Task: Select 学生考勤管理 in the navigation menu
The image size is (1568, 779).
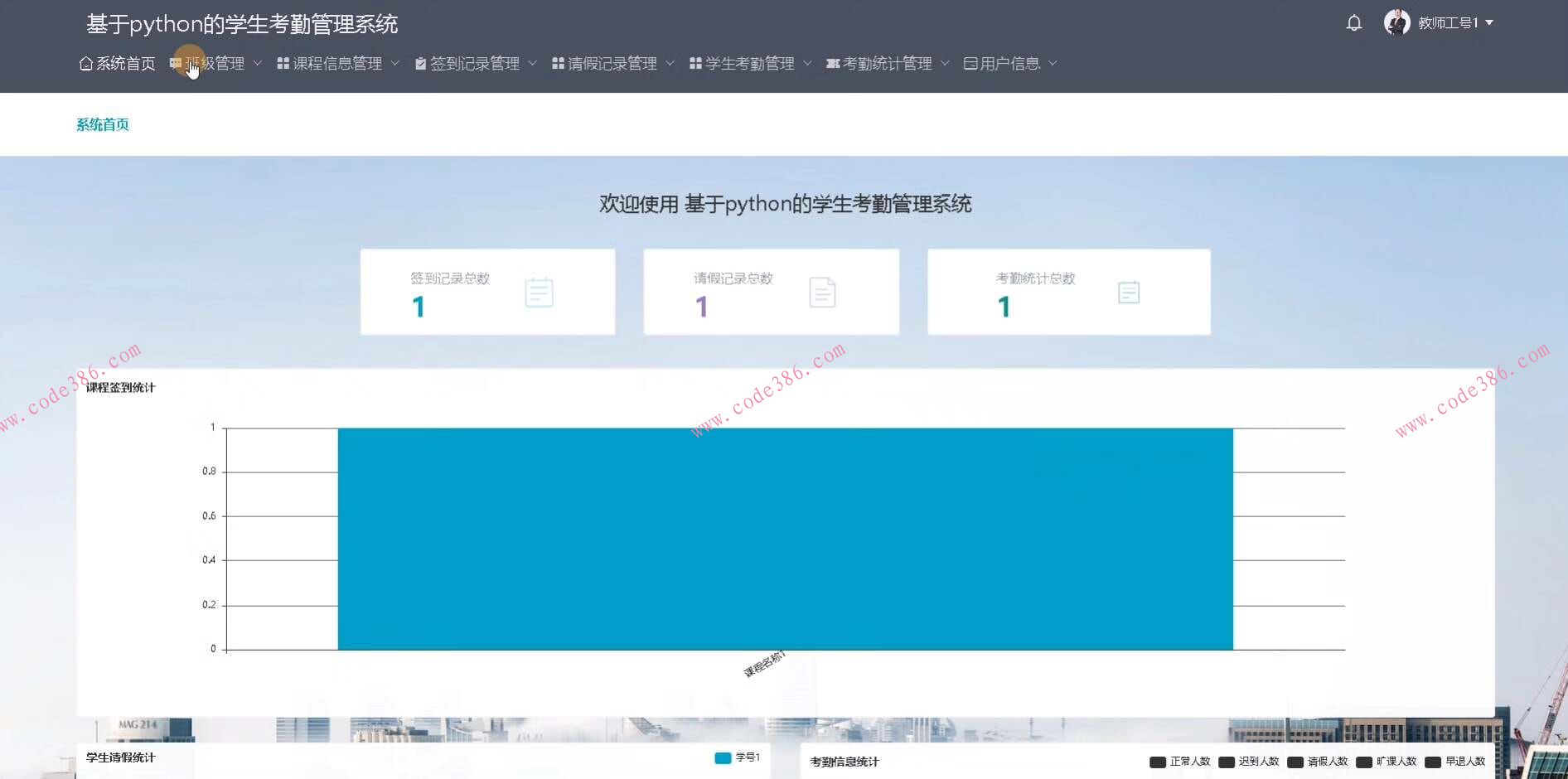Action: (749, 62)
